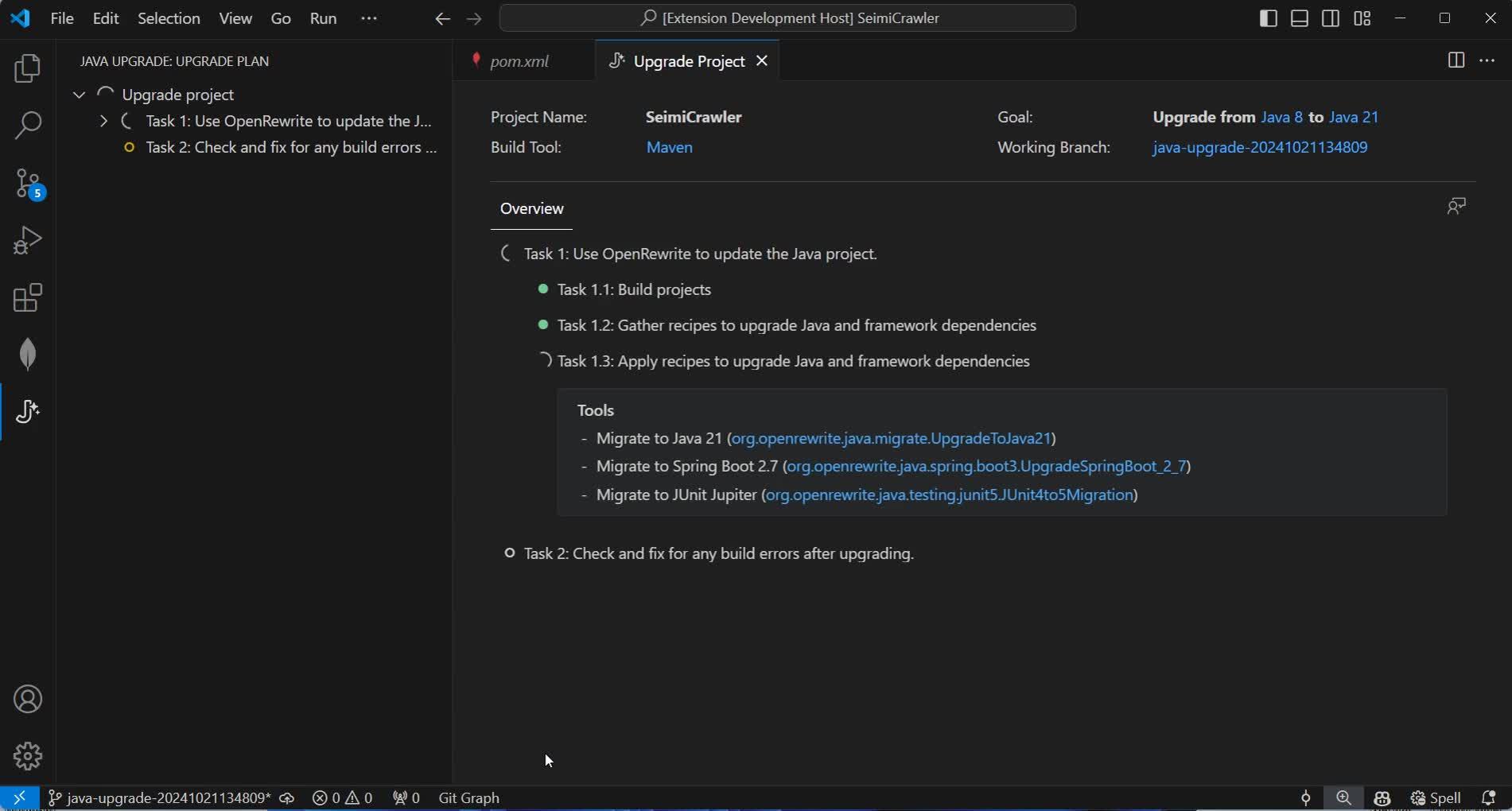
Task: Open Source Control with 5 changes
Action: [28, 184]
